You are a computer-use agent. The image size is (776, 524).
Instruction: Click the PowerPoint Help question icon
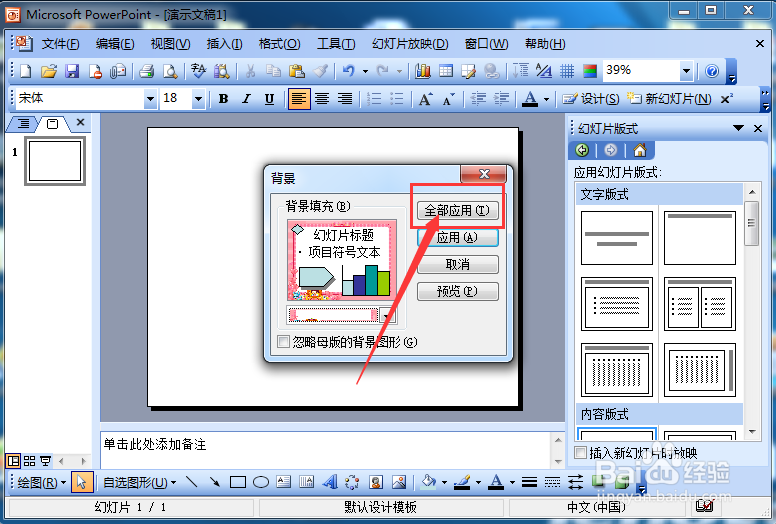712,72
